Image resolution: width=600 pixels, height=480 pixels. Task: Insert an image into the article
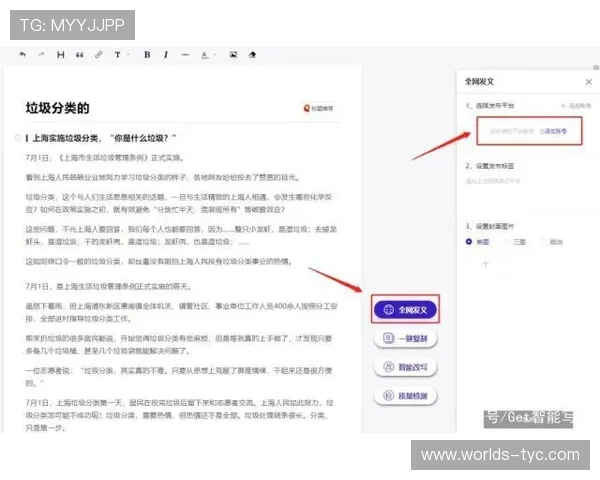[233, 55]
